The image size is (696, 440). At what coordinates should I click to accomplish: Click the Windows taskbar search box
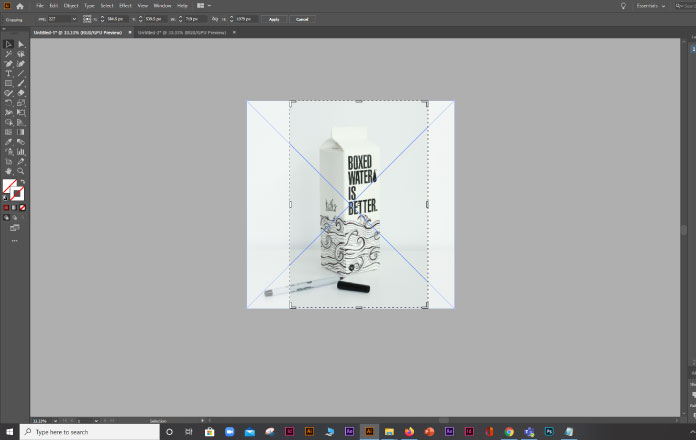click(90, 432)
